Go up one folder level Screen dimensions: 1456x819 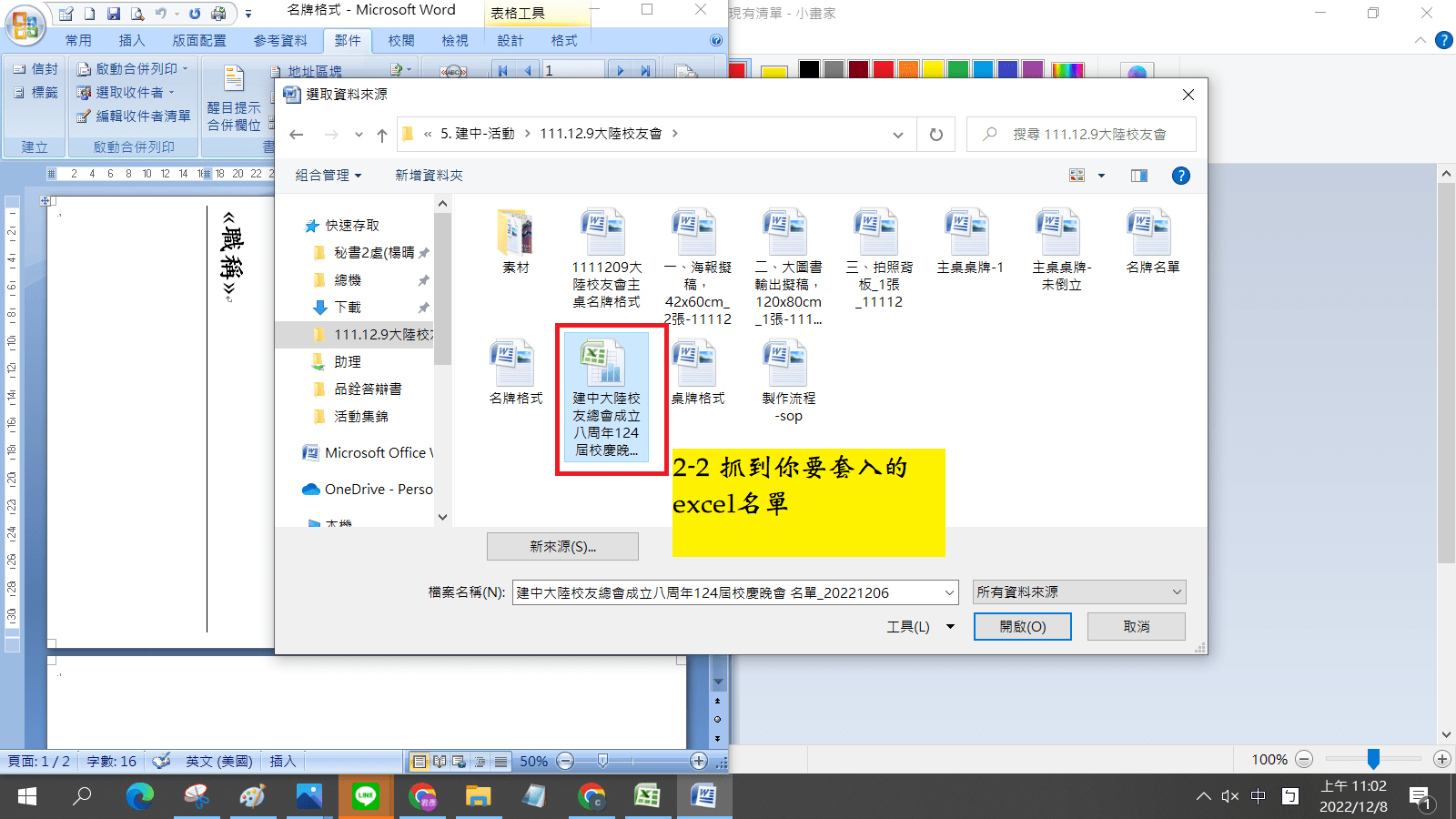382,135
